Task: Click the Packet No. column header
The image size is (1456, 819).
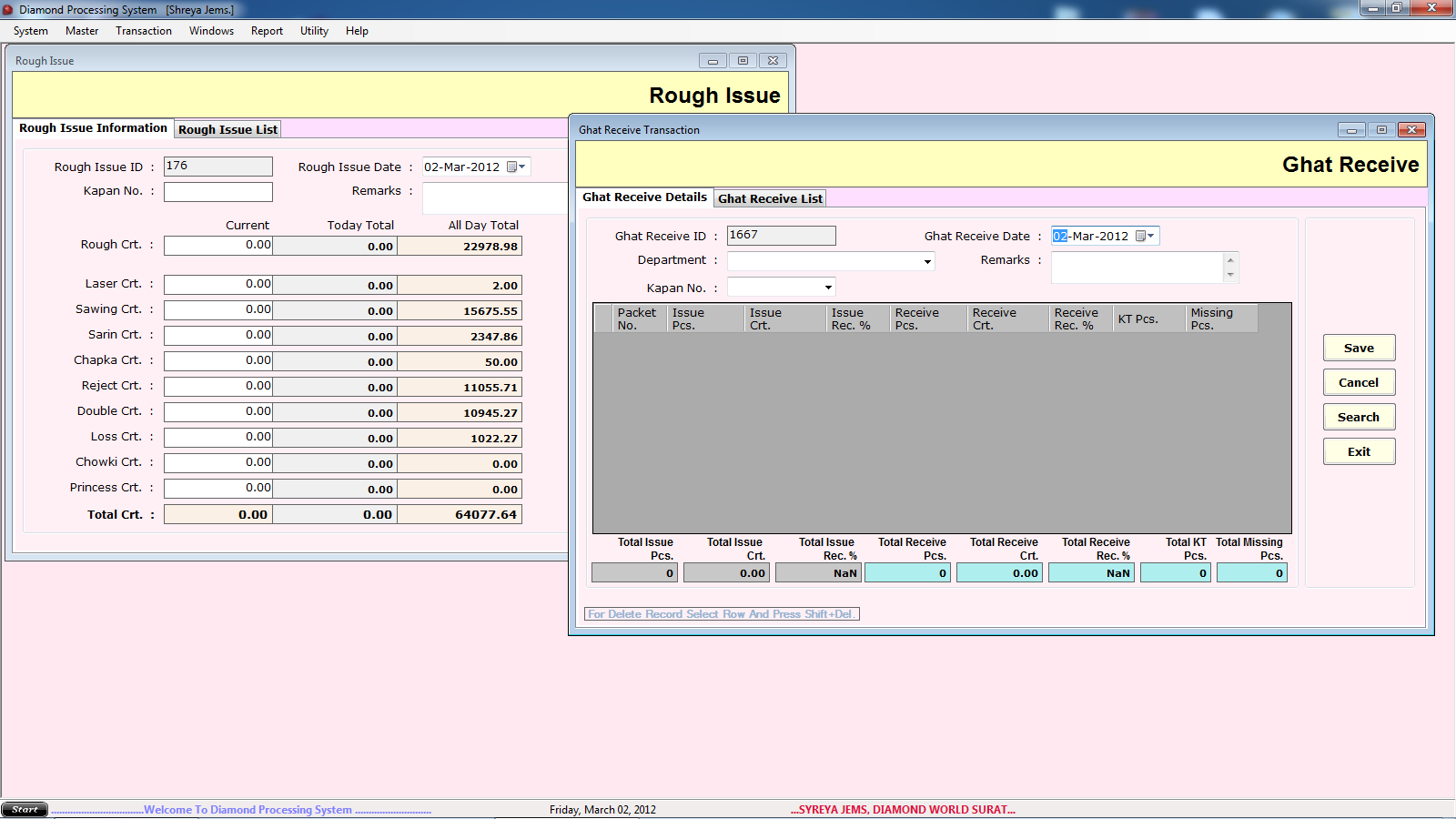Action: pyautogui.click(x=639, y=318)
